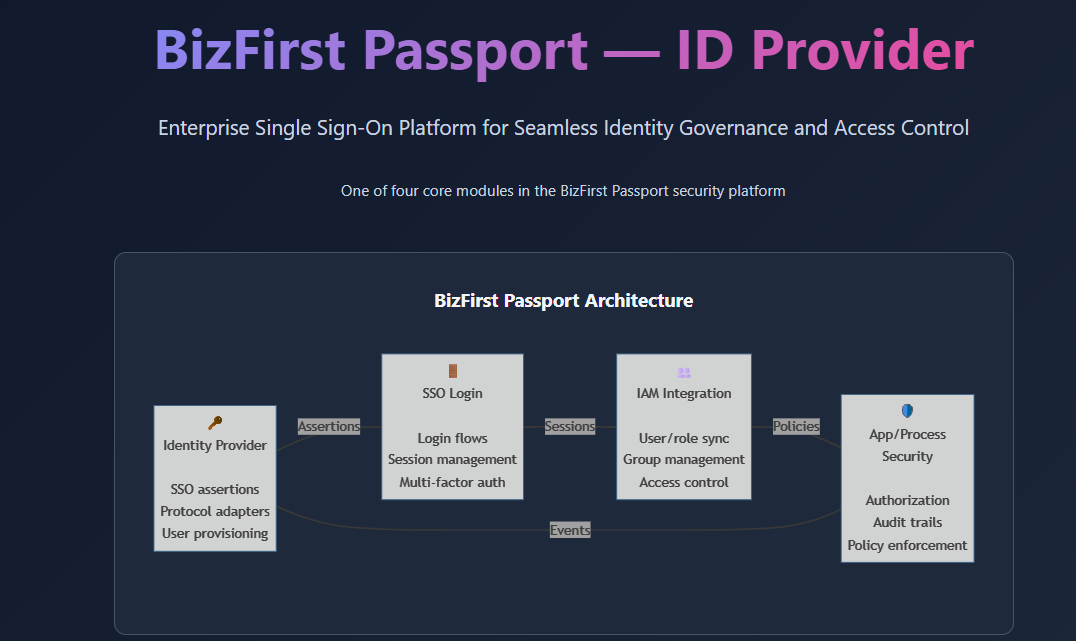Click the Events edge label

[x=570, y=530]
